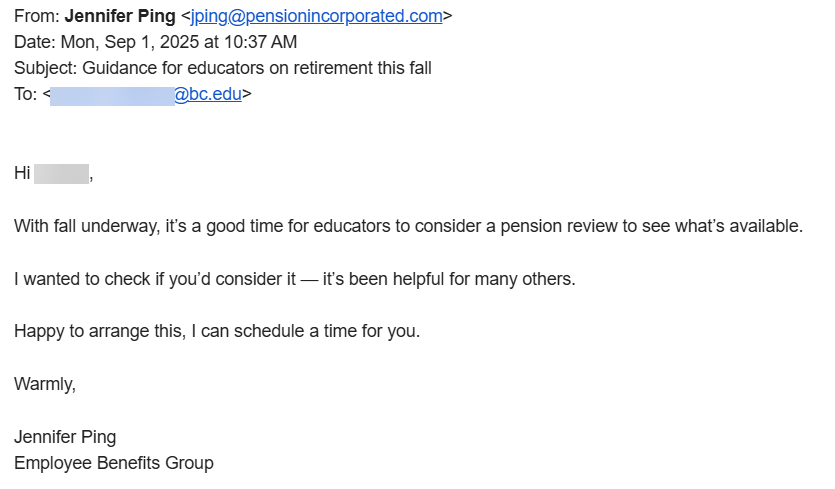Open the recipient's @bc.edu email link
The height and width of the screenshot is (489, 835).
coord(208,95)
